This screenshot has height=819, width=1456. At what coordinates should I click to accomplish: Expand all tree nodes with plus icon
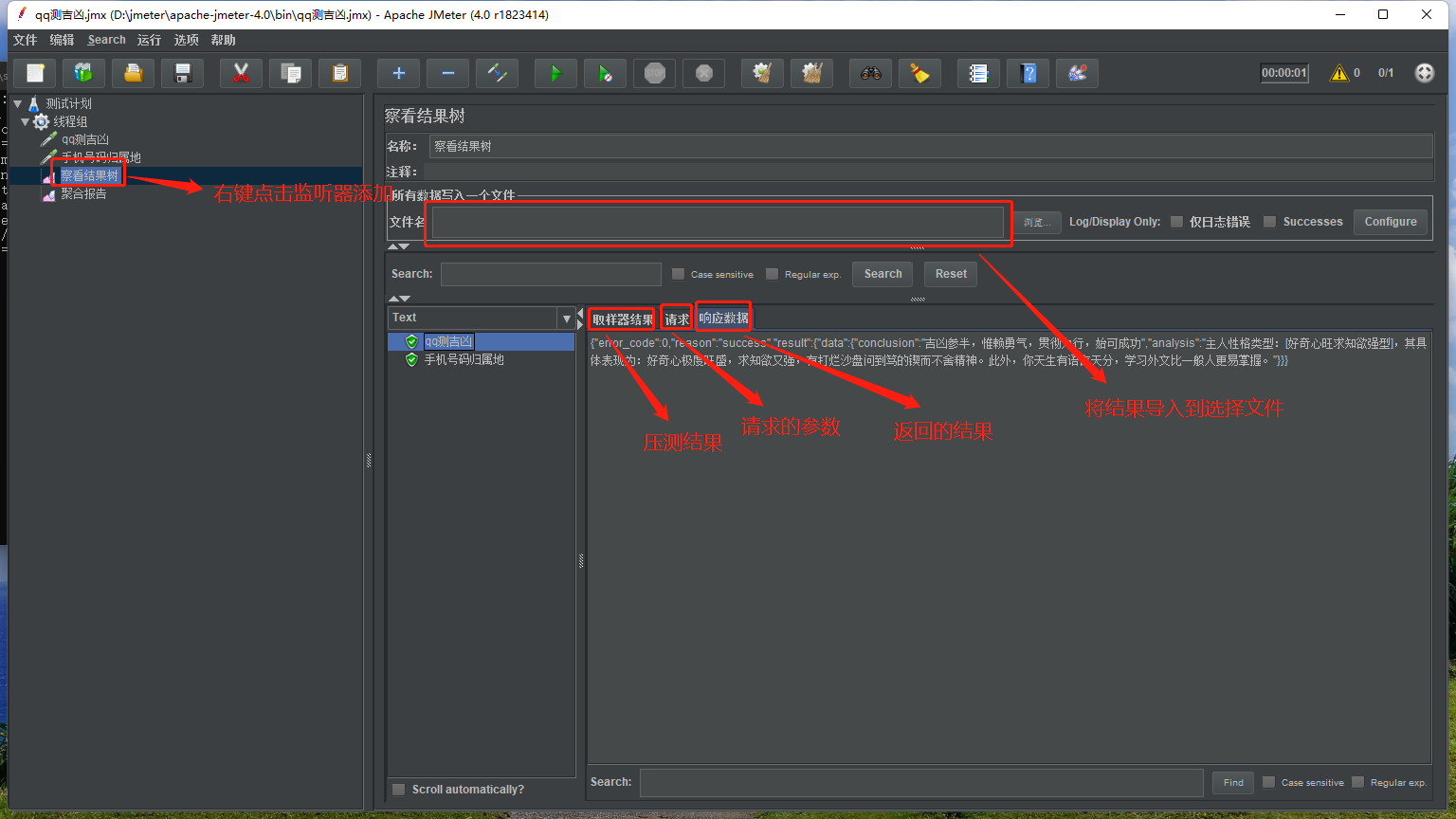point(398,73)
